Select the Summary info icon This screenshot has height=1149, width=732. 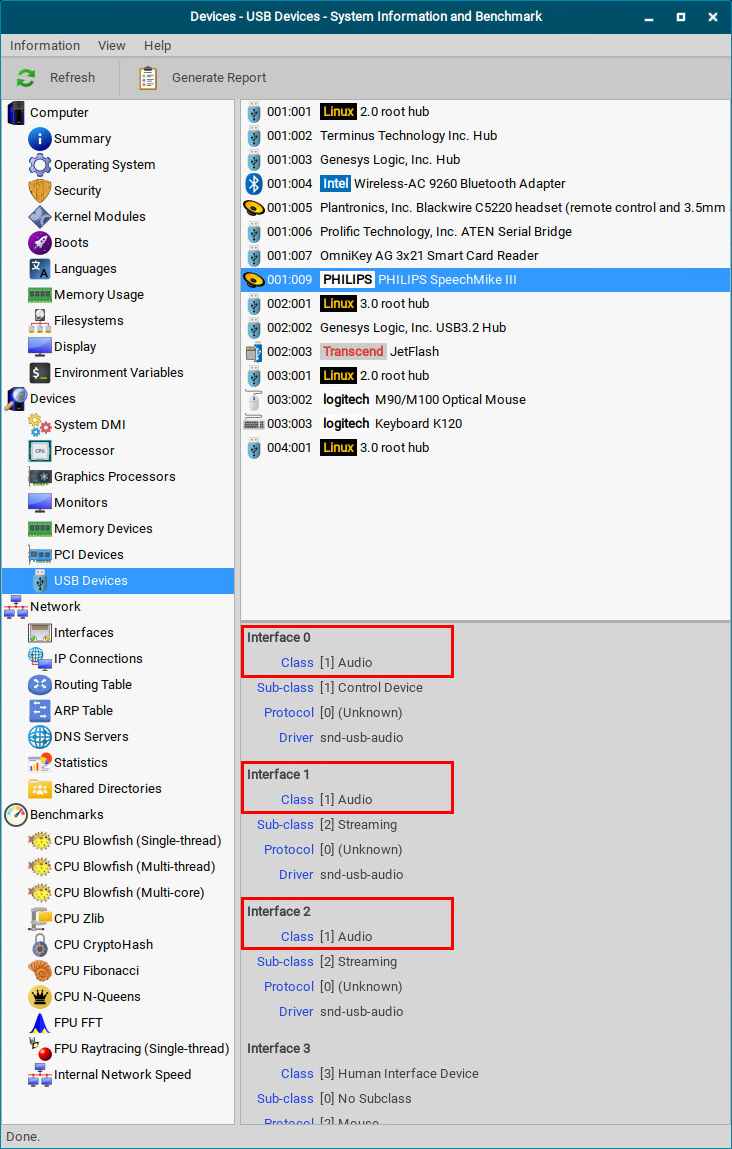tap(40, 138)
